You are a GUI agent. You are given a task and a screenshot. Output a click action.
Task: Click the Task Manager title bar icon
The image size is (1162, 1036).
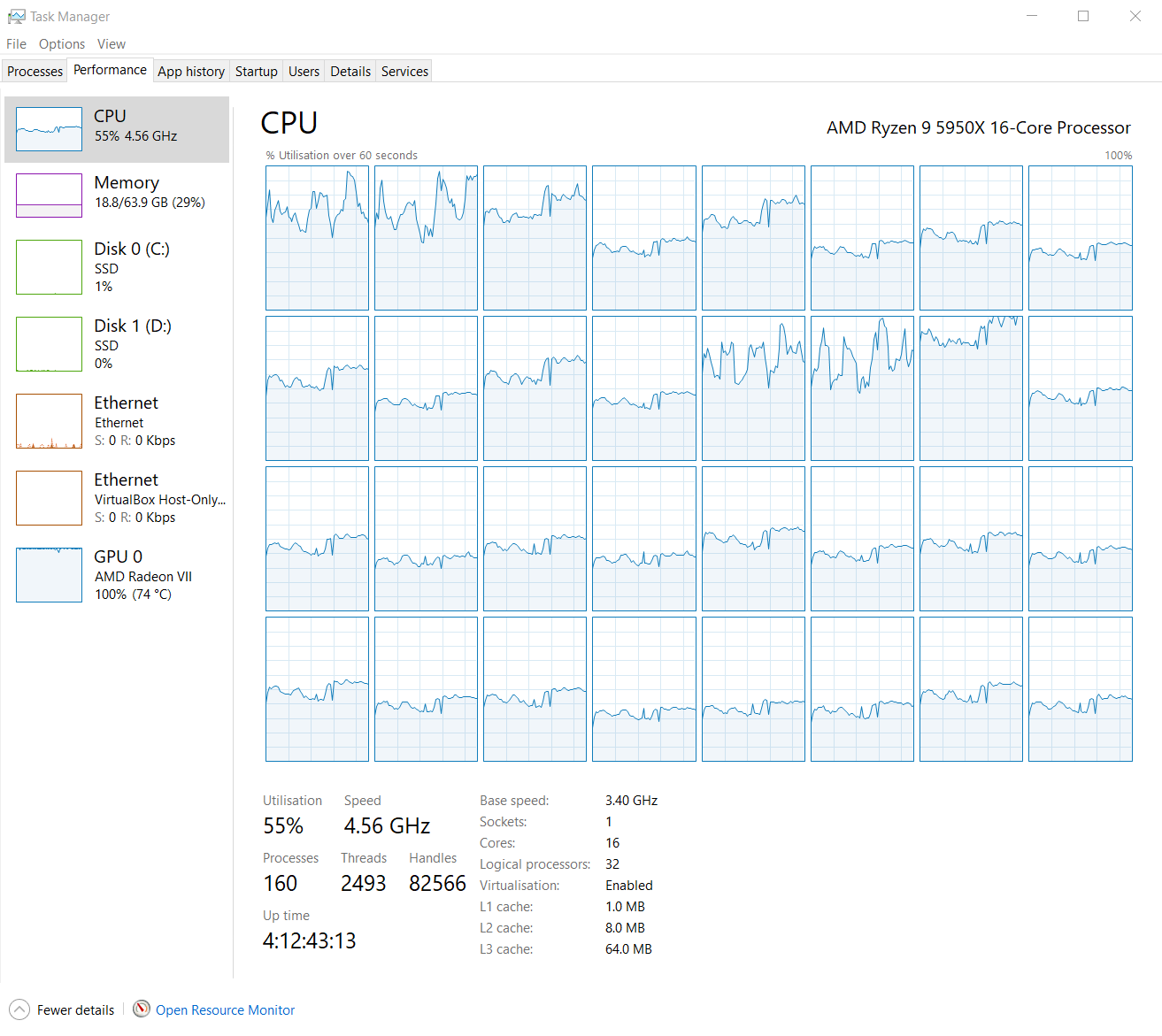17,17
